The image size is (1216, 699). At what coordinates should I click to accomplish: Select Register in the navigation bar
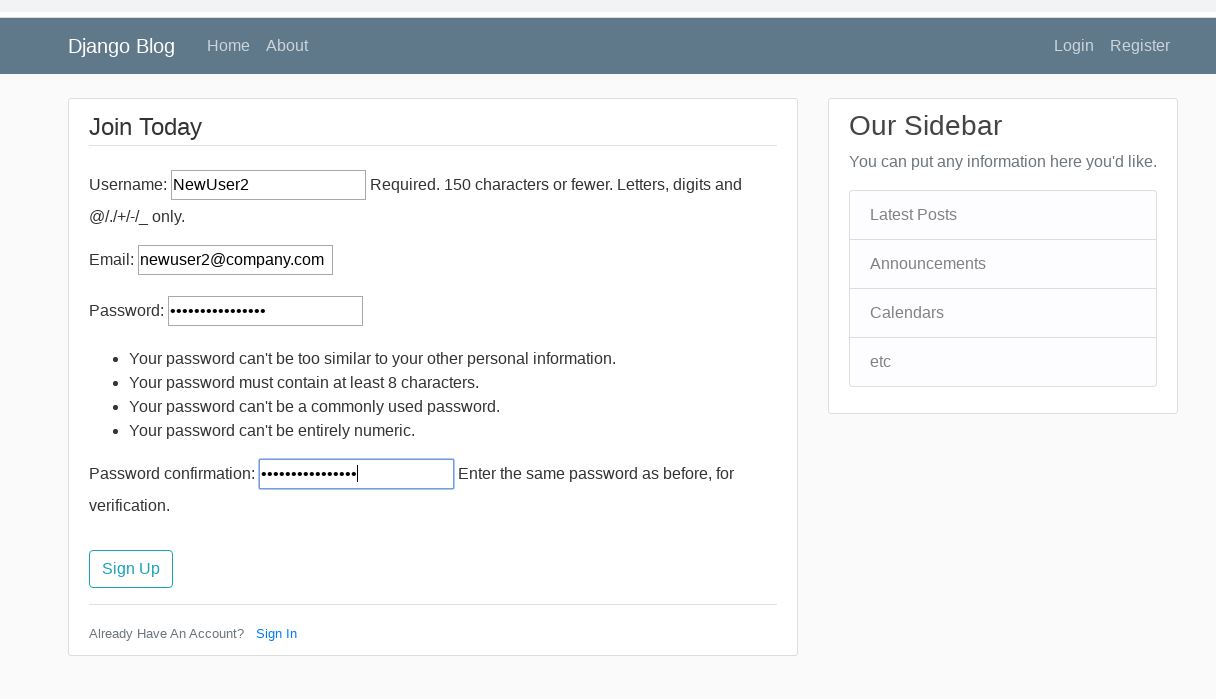tap(1139, 46)
